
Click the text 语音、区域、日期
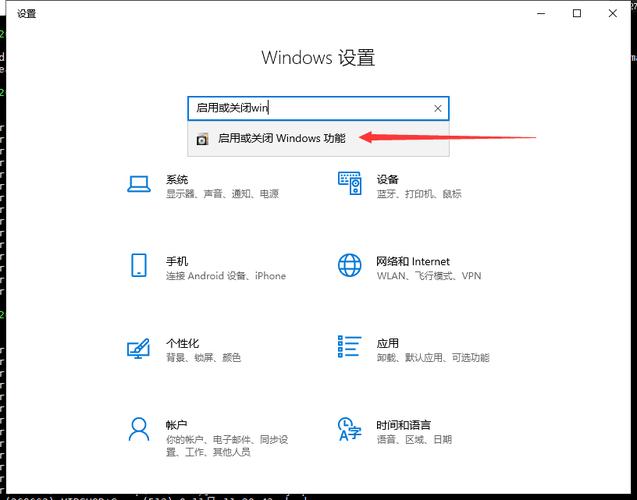[414, 439]
